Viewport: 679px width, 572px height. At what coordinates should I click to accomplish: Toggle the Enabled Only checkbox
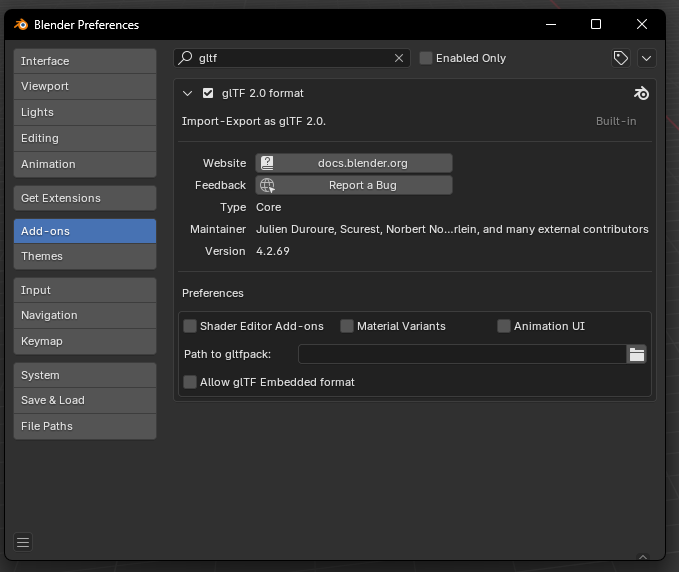(x=426, y=58)
